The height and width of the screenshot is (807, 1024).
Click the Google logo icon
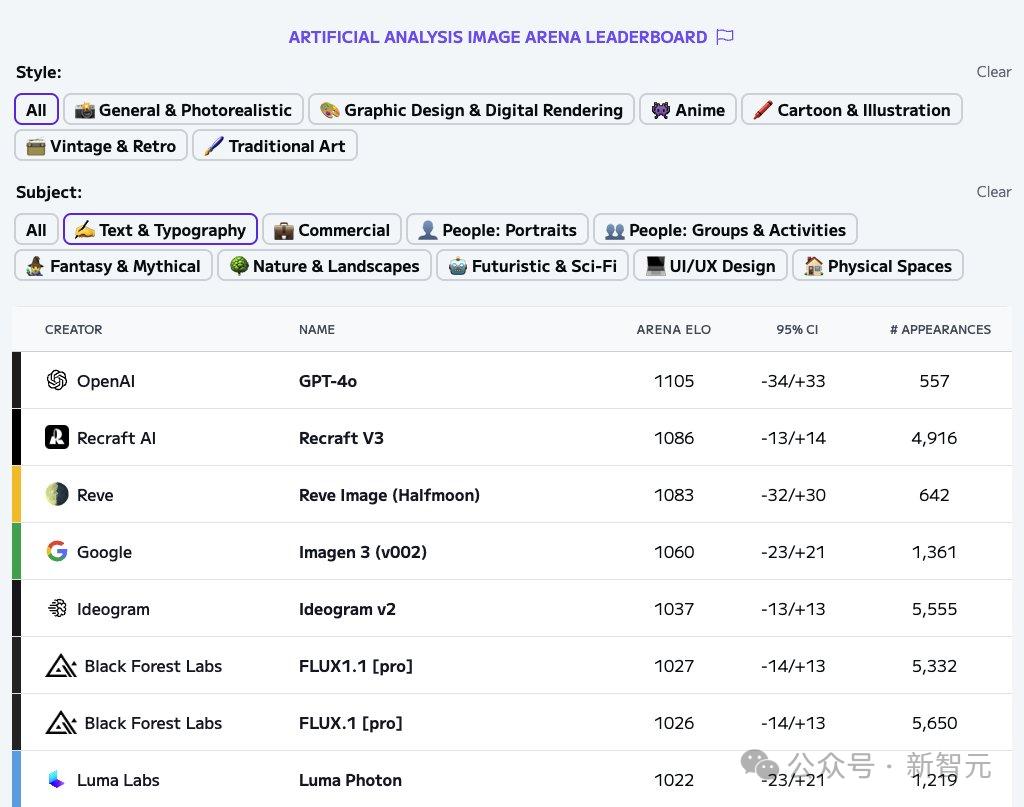pos(57,551)
